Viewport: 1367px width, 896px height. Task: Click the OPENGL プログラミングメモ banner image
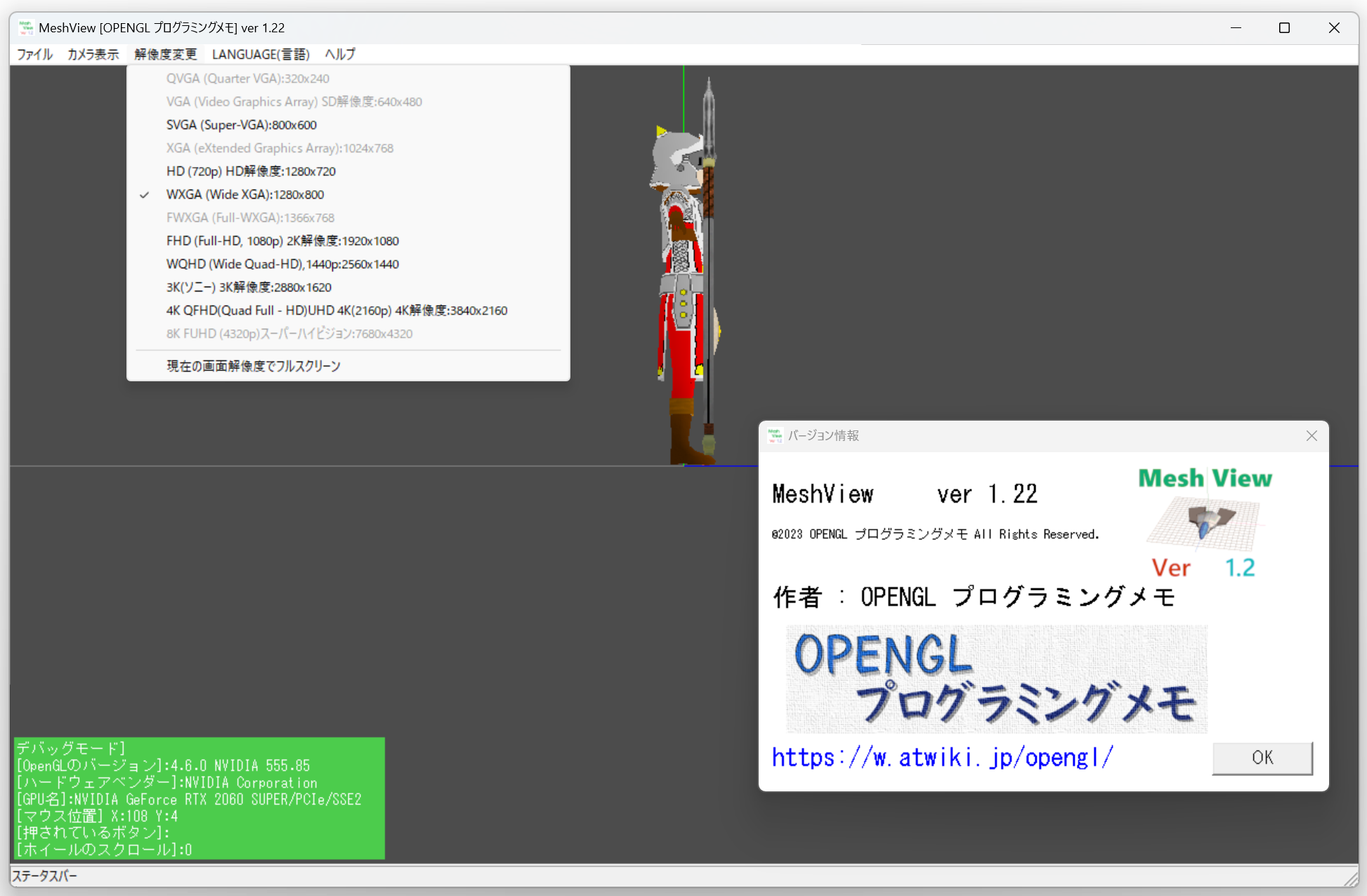[x=996, y=678]
